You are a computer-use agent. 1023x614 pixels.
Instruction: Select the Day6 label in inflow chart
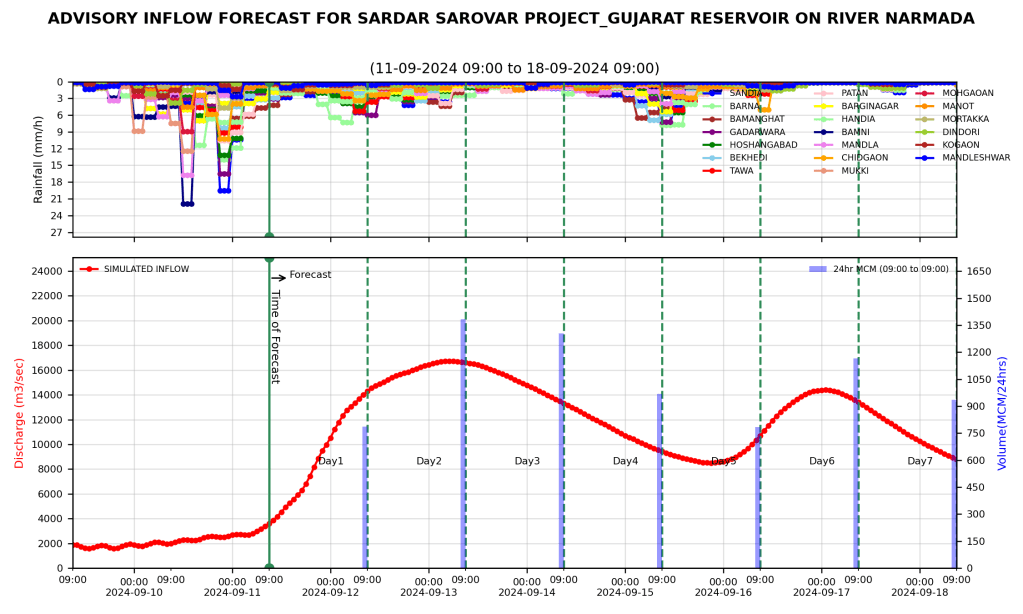(822, 461)
